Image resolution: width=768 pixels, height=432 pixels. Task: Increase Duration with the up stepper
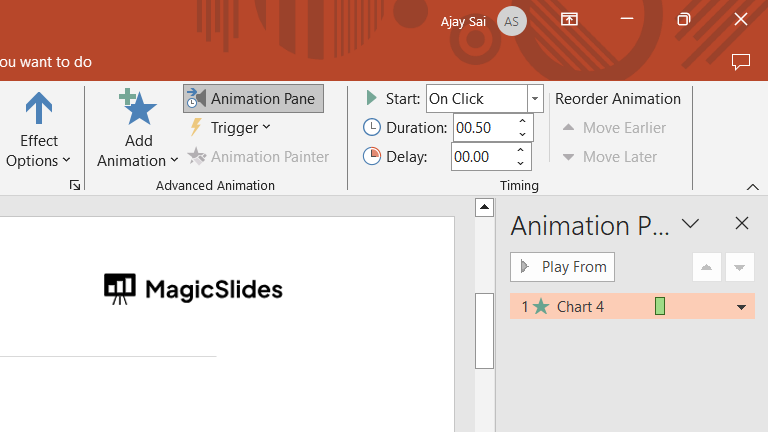click(522, 122)
